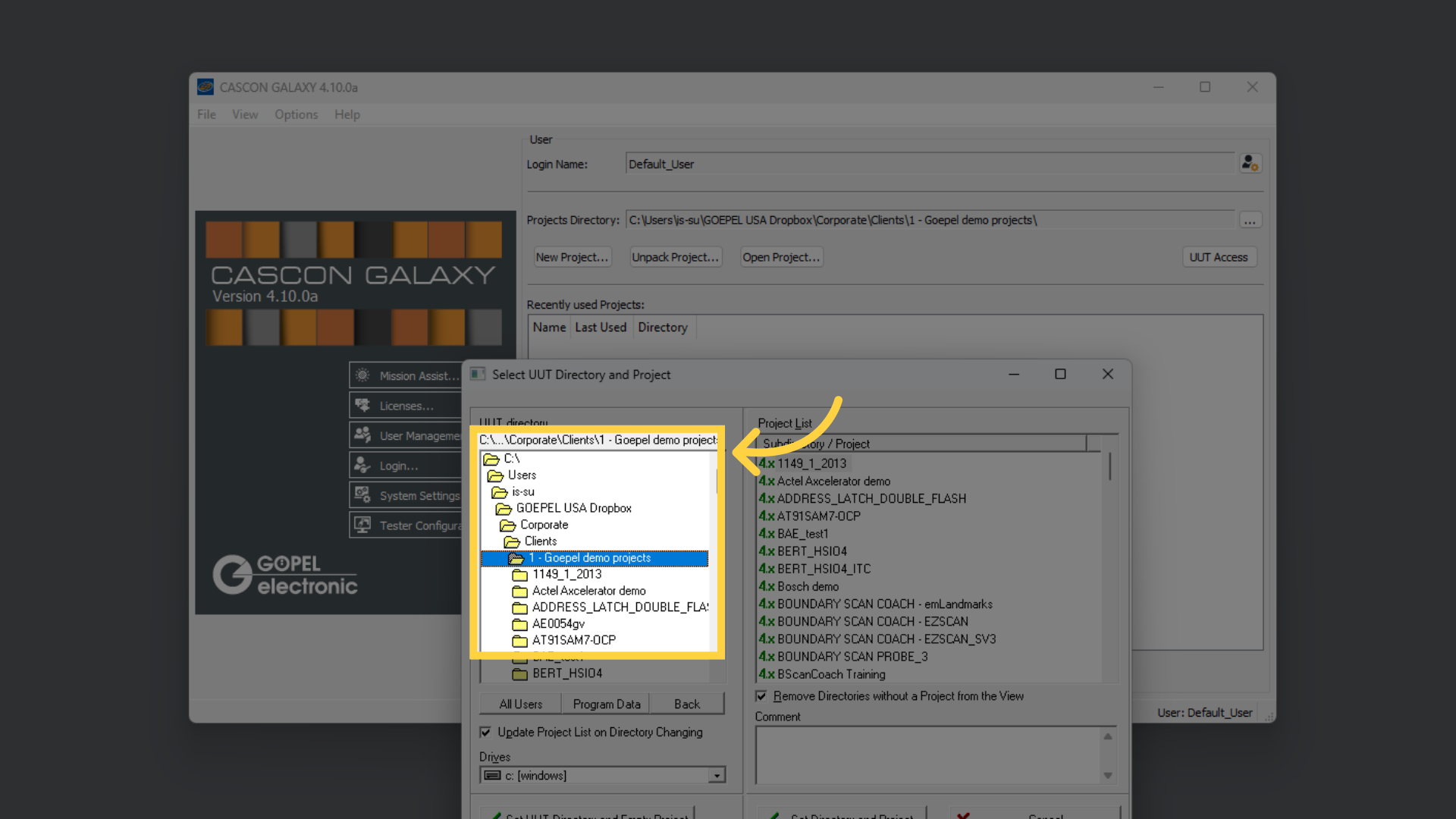1456x819 pixels.
Task: Sort recent projects by Directory column
Action: tap(663, 328)
